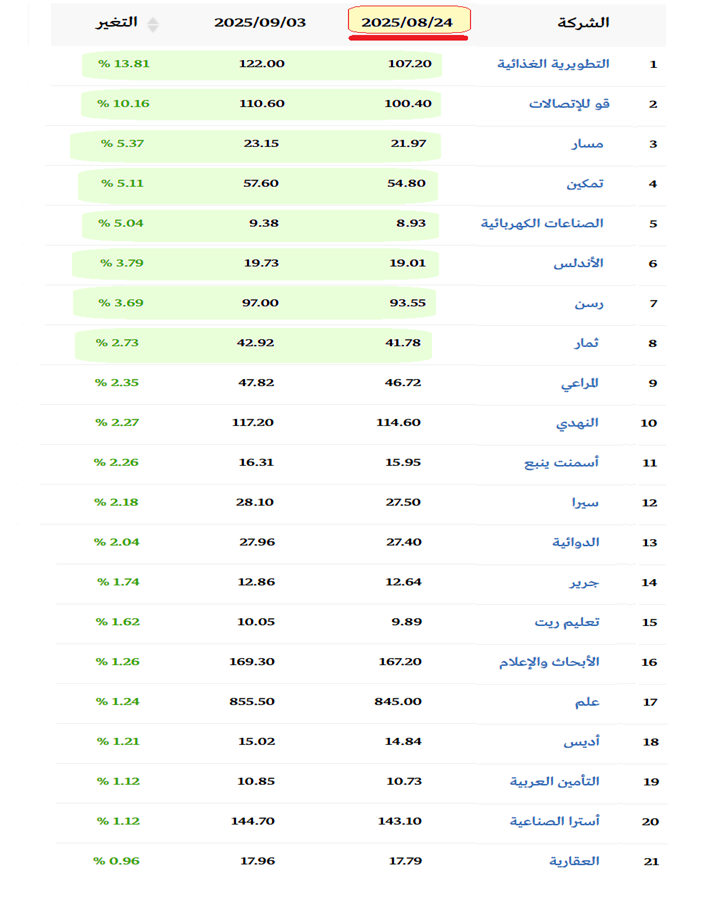This screenshot has width=708, height=905.
Task: Open company link الأبحاث والإعلام
Action: click(x=549, y=661)
